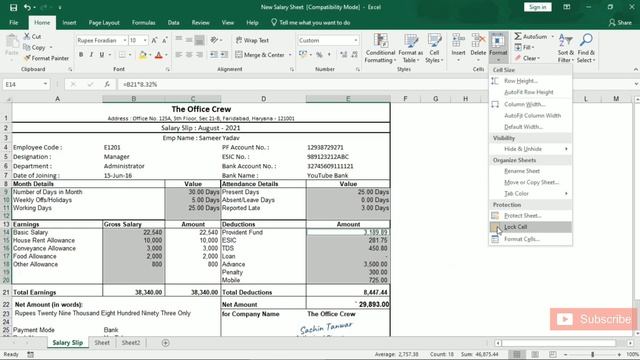Choose Protect Sheet menu item
640x360 pixels.
pos(530,216)
